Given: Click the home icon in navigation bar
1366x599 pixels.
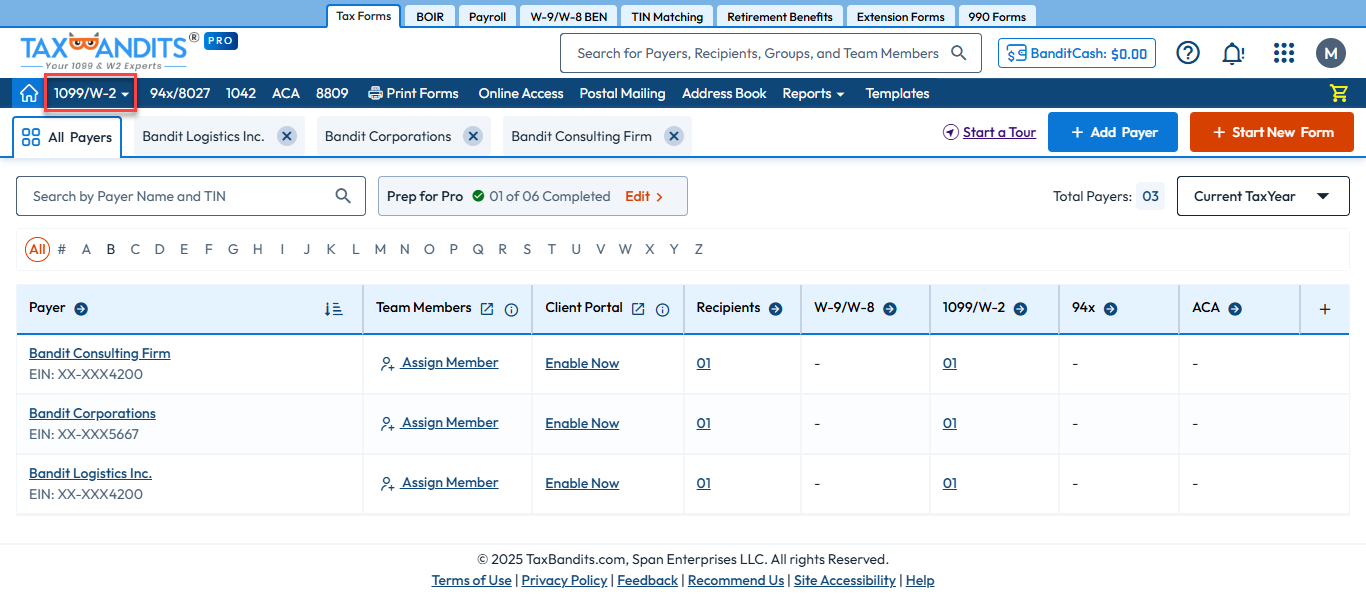Looking at the screenshot, I should (x=29, y=93).
